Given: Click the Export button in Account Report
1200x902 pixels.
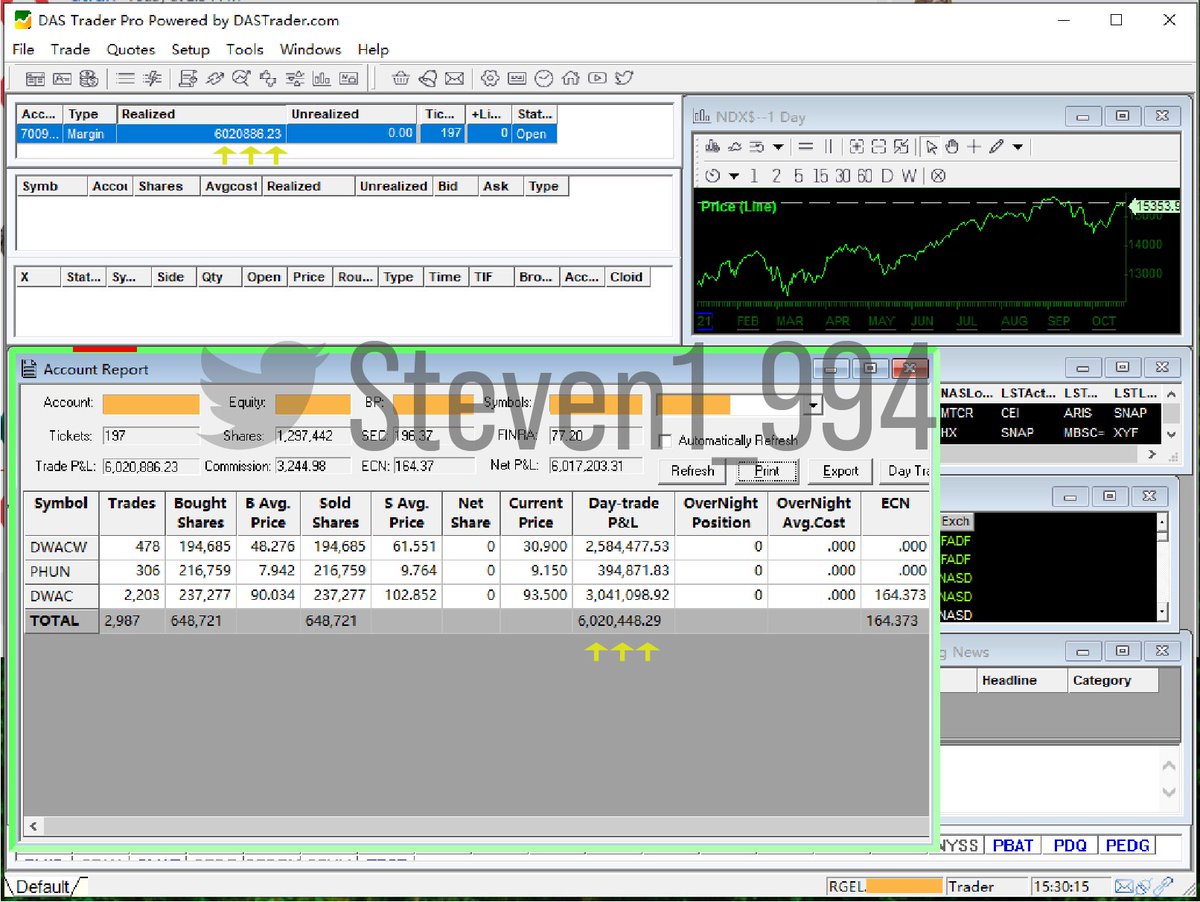Looking at the screenshot, I should [x=840, y=470].
